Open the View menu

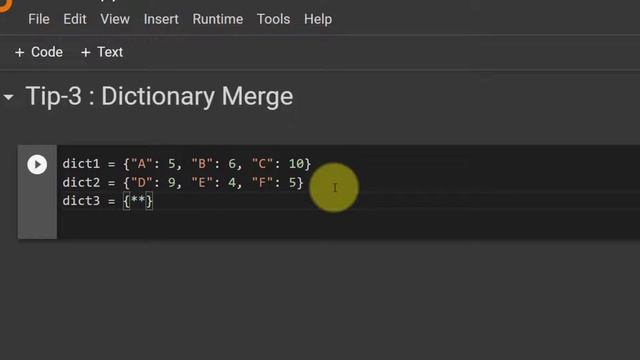(115, 19)
